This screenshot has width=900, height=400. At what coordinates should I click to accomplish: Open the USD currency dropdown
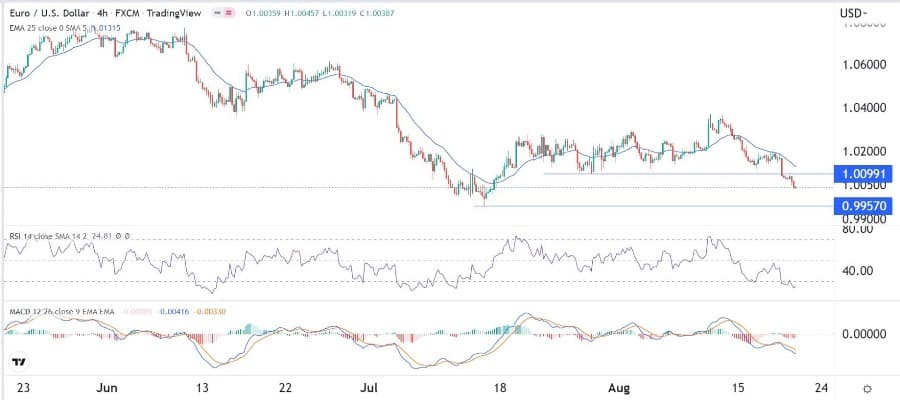[x=853, y=12]
